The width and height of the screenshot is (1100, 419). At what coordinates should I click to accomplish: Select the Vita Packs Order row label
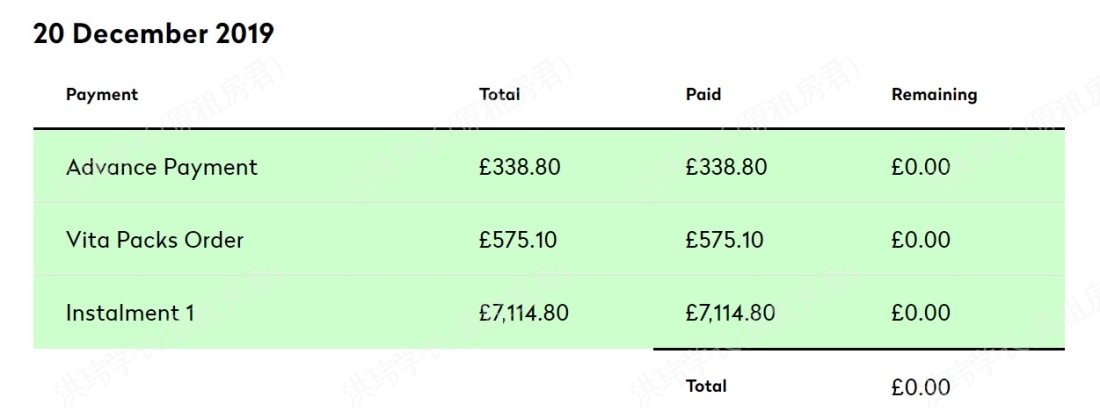154,240
